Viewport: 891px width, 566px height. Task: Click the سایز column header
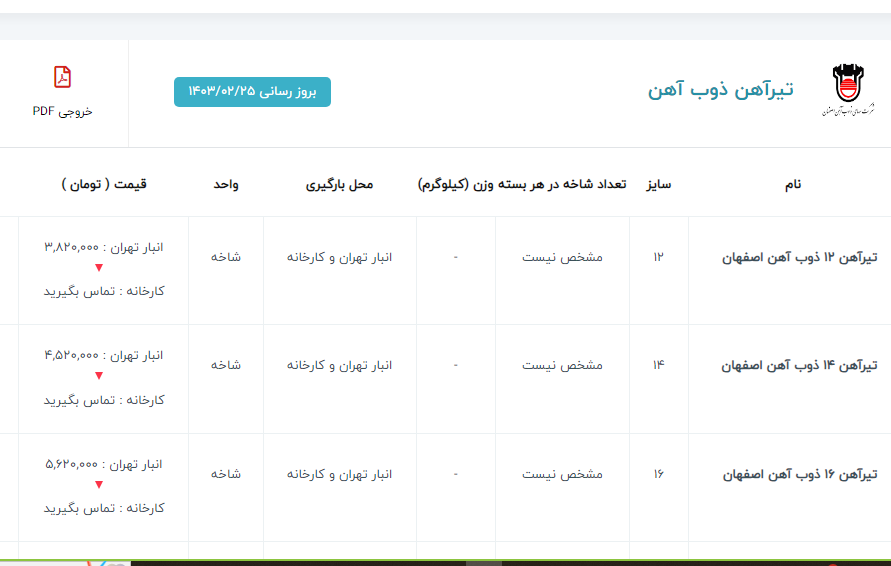click(x=658, y=185)
